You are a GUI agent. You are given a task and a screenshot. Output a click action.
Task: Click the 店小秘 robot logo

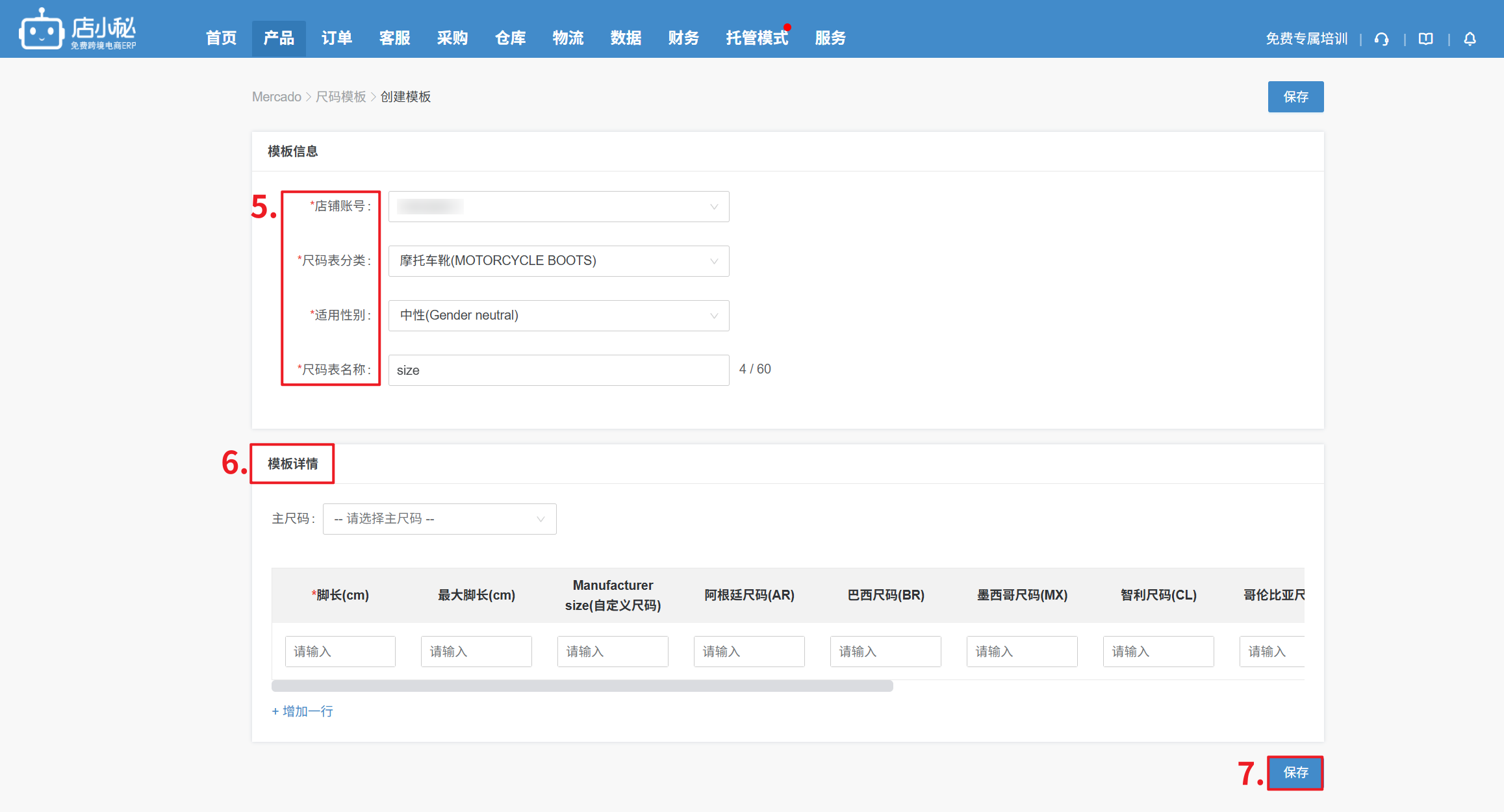point(42,30)
